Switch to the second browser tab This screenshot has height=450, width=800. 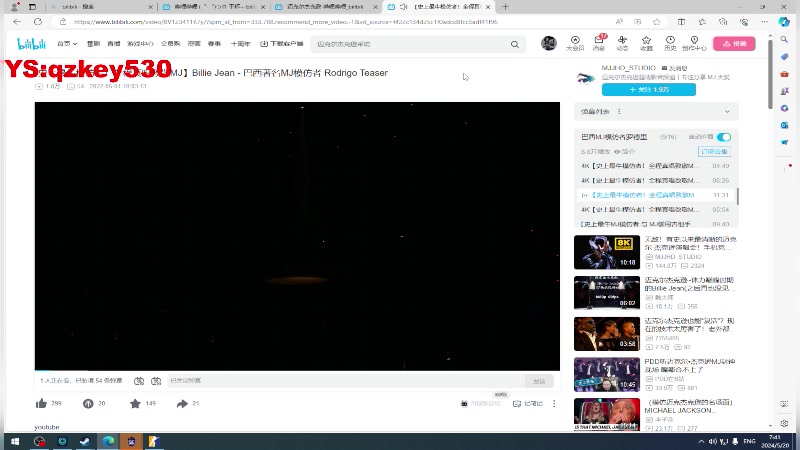click(x=214, y=7)
